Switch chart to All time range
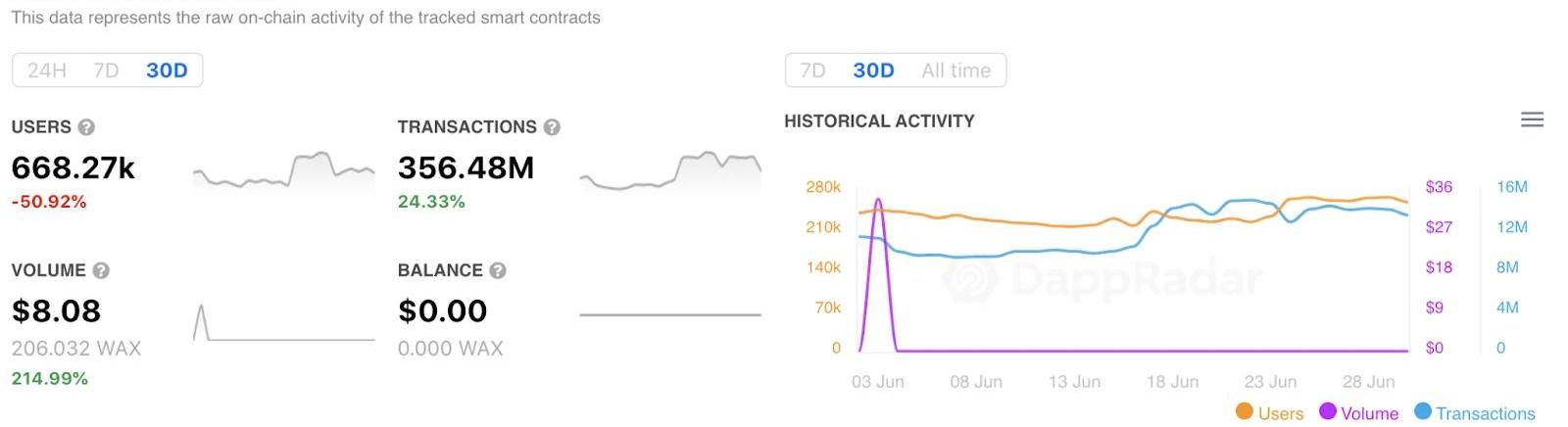The height and width of the screenshot is (427, 1568). click(955, 71)
